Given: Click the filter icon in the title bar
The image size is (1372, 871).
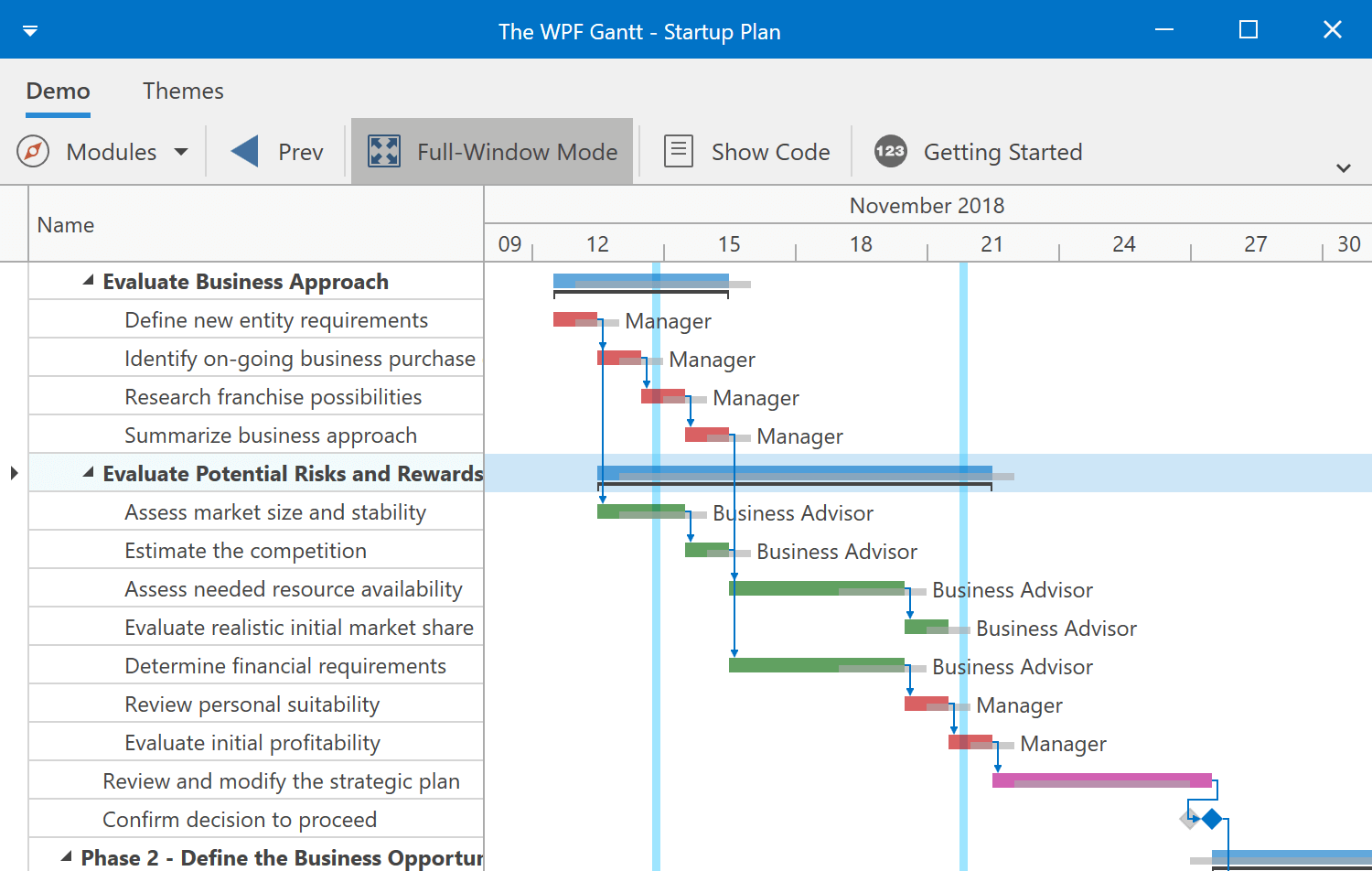Looking at the screenshot, I should click(x=30, y=29).
